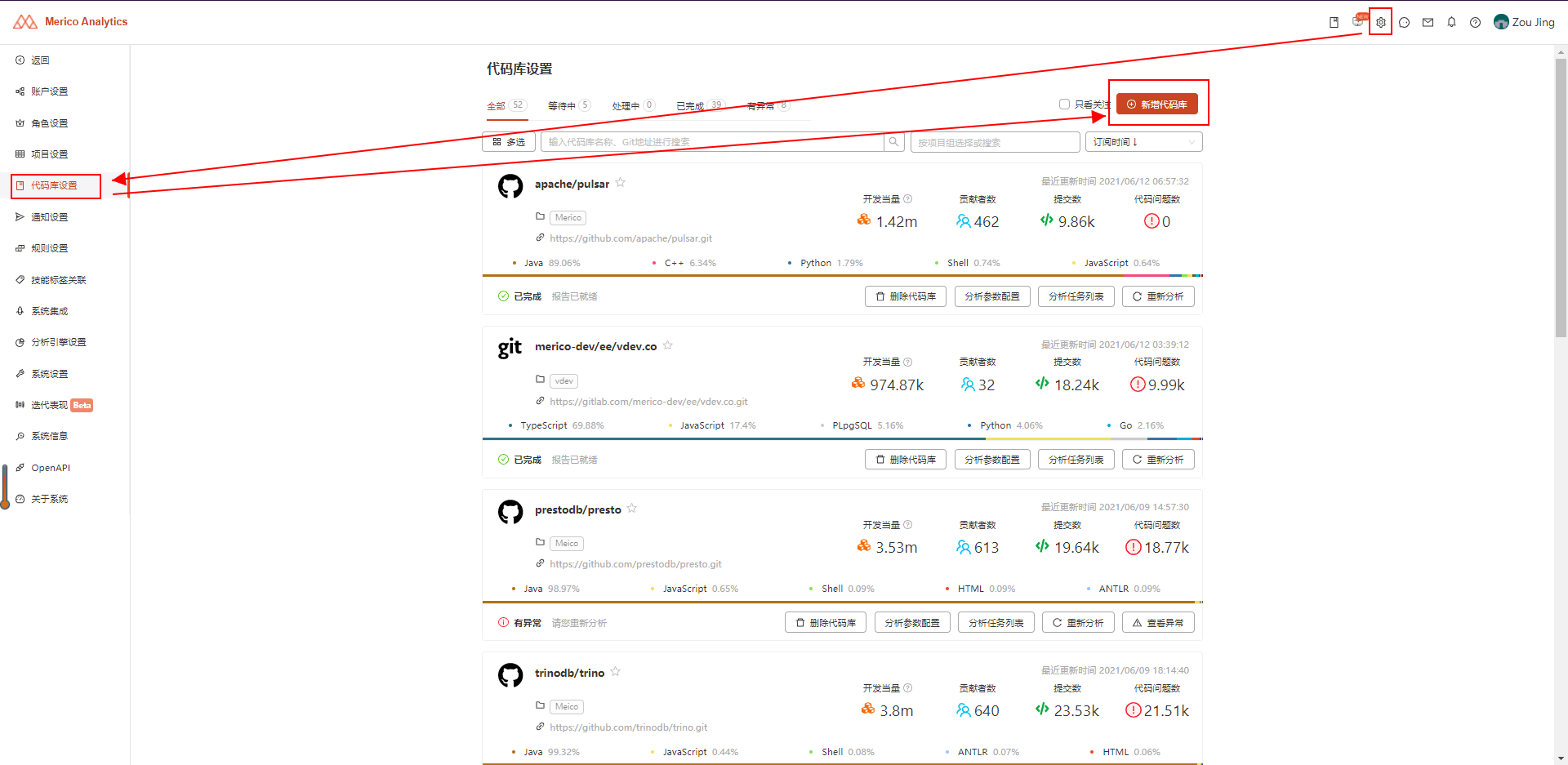Click the 多选 multi-select button

[509, 142]
